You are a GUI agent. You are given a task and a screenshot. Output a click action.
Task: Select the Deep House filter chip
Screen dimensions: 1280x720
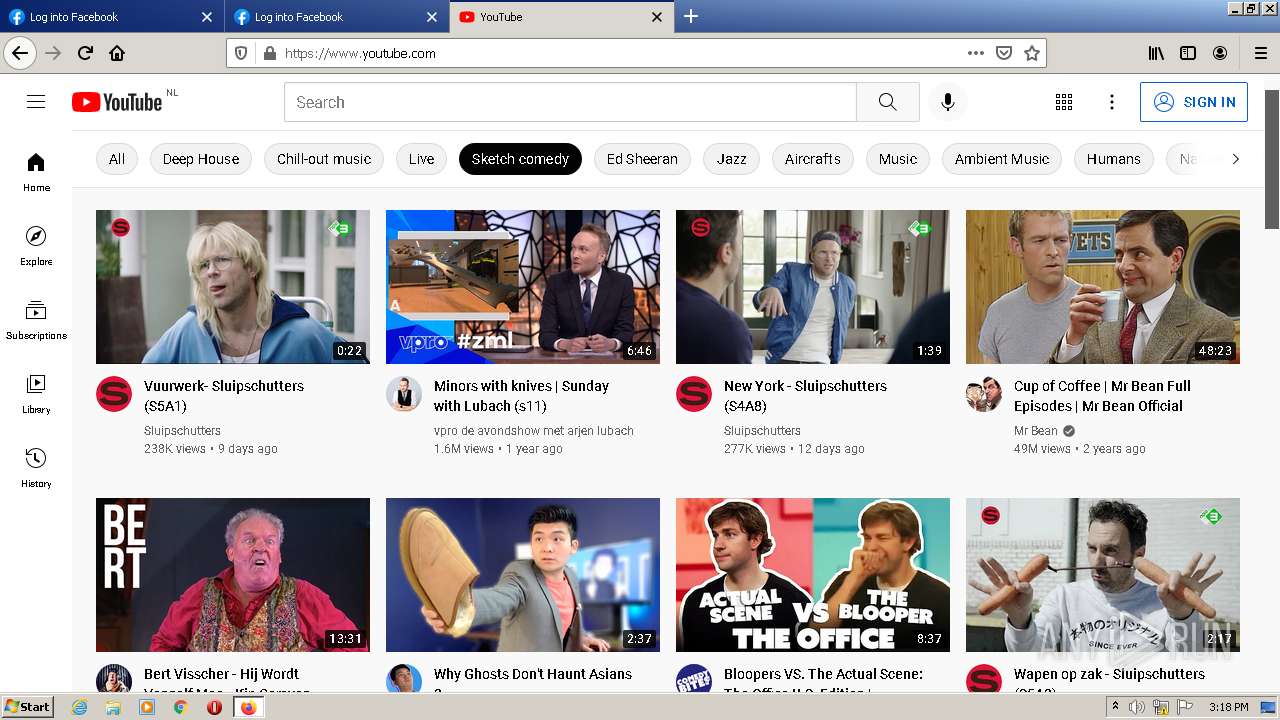[x=201, y=159]
